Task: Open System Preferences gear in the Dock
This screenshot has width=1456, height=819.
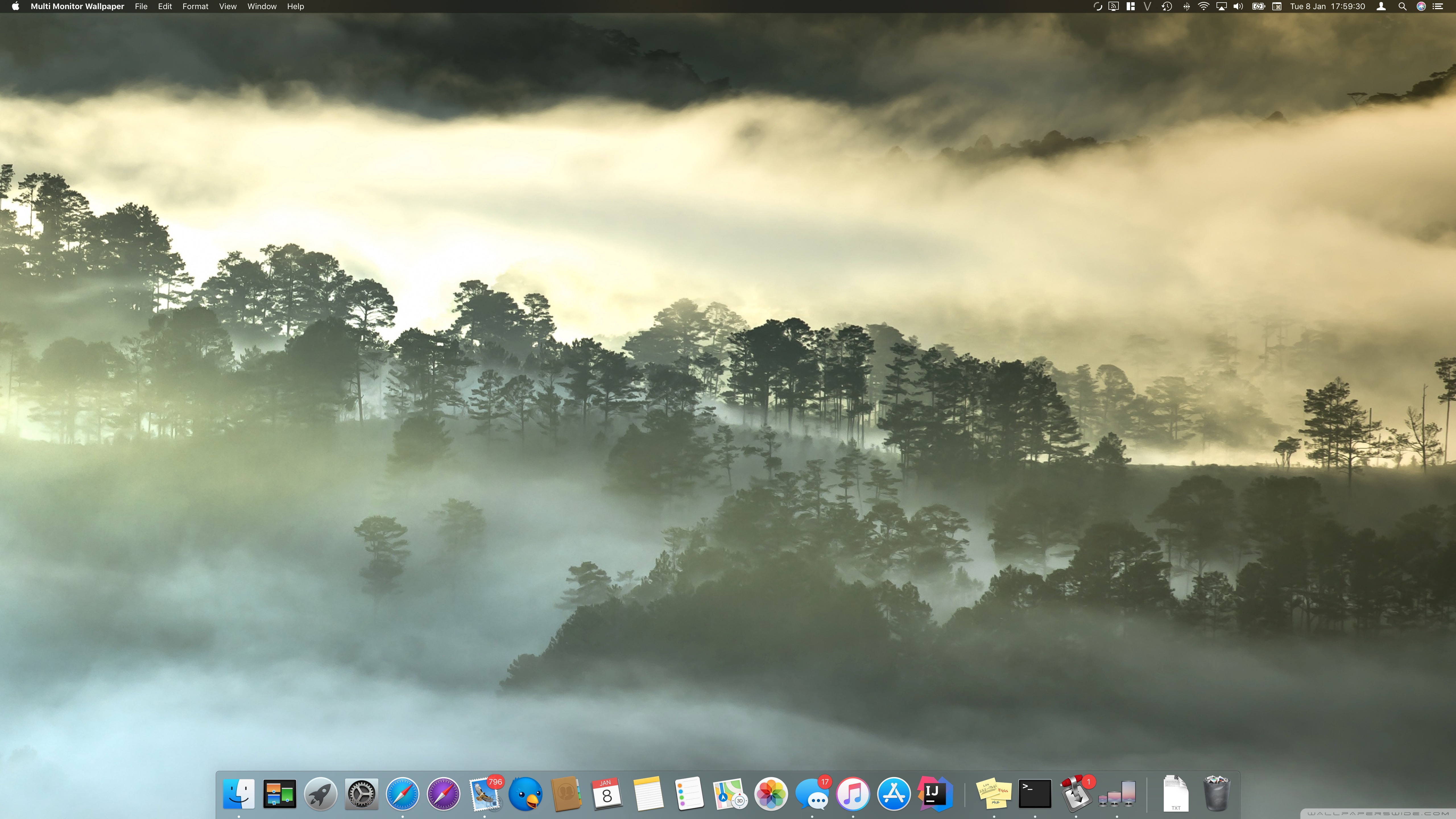Action: 361,794
